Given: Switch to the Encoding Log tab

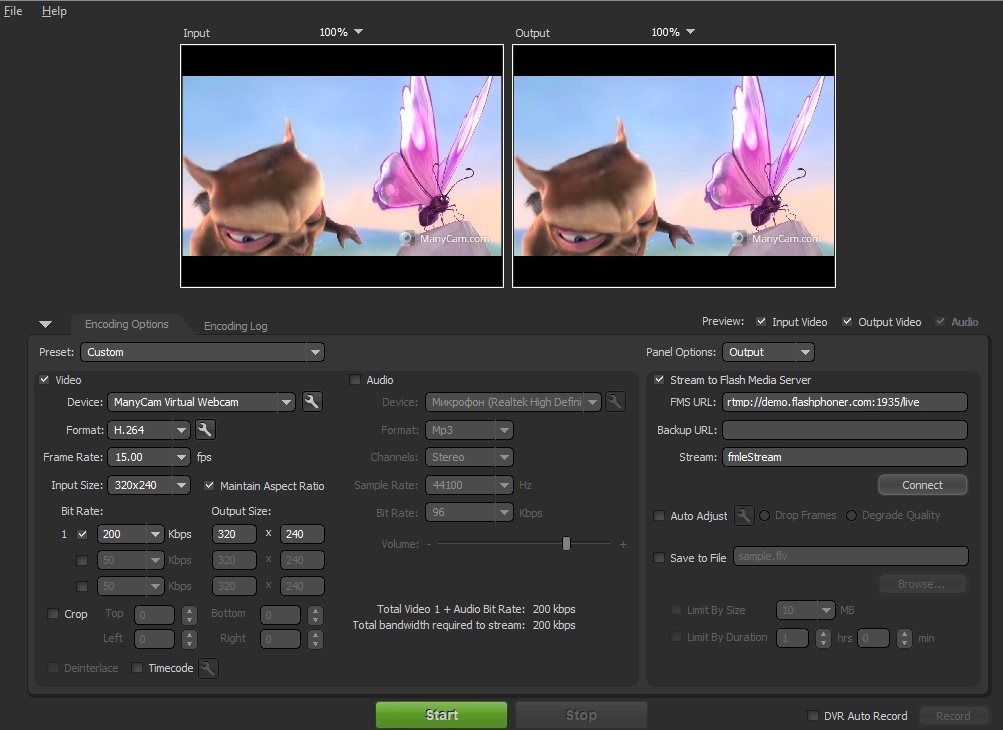Looking at the screenshot, I should click(235, 326).
